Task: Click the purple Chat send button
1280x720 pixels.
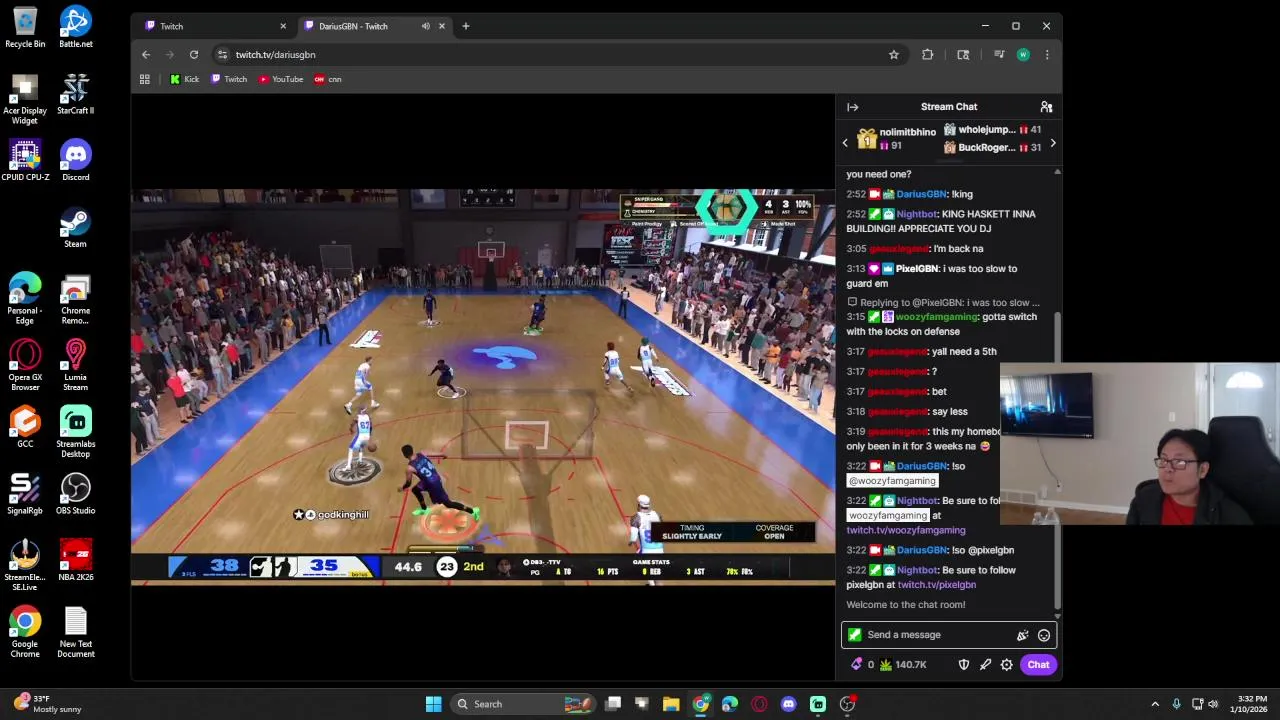Action: [1038, 665]
